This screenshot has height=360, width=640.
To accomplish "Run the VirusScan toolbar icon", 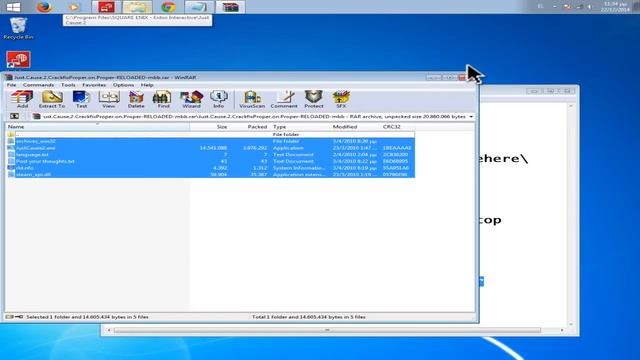I will pyautogui.click(x=252, y=99).
